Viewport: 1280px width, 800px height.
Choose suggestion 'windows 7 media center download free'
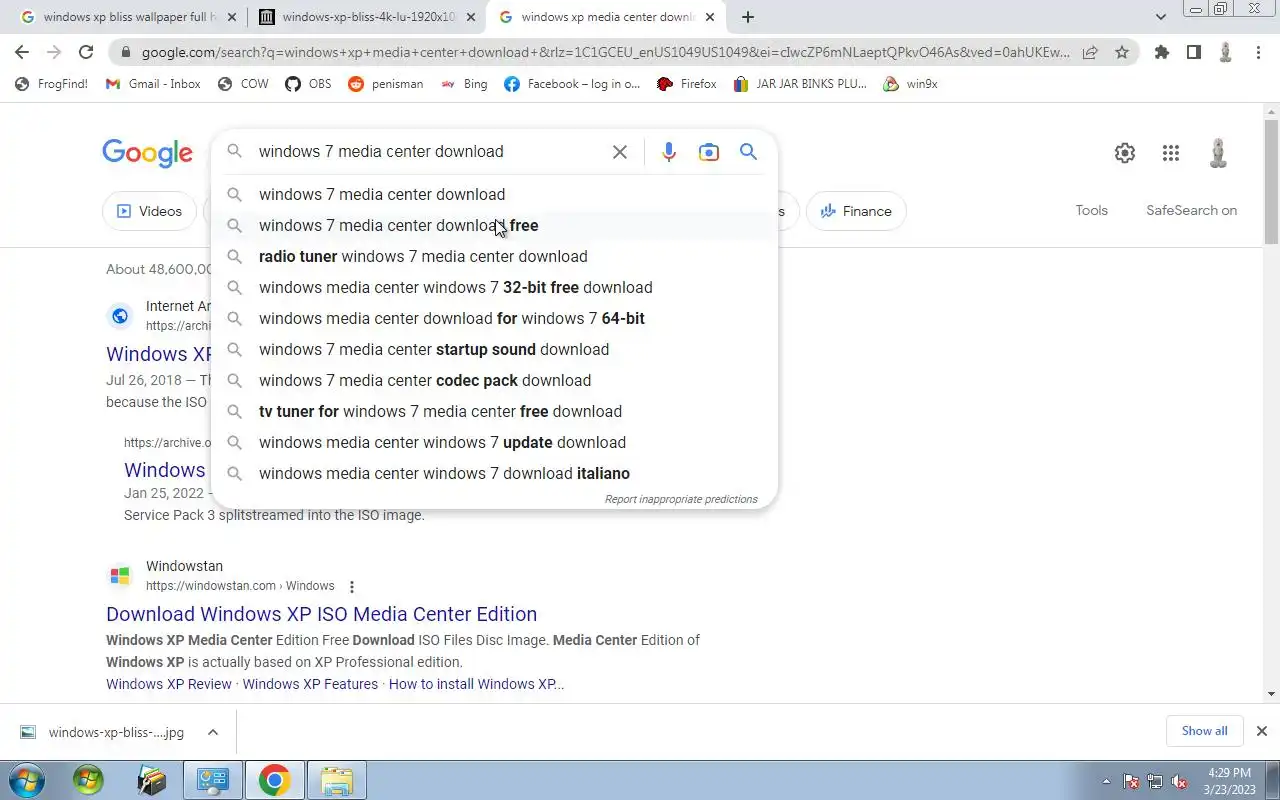[494, 225]
